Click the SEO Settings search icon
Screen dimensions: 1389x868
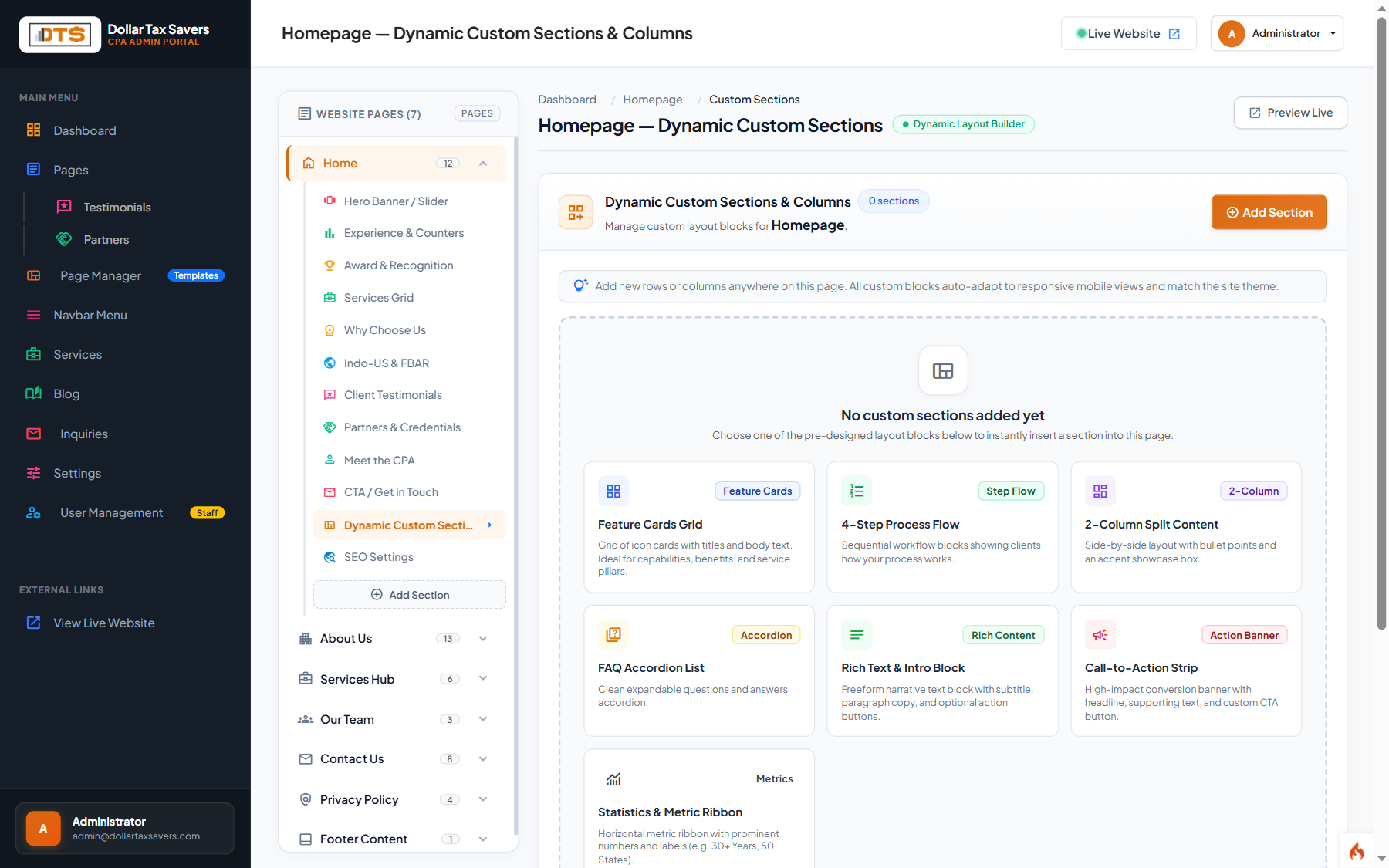coord(330,557)
